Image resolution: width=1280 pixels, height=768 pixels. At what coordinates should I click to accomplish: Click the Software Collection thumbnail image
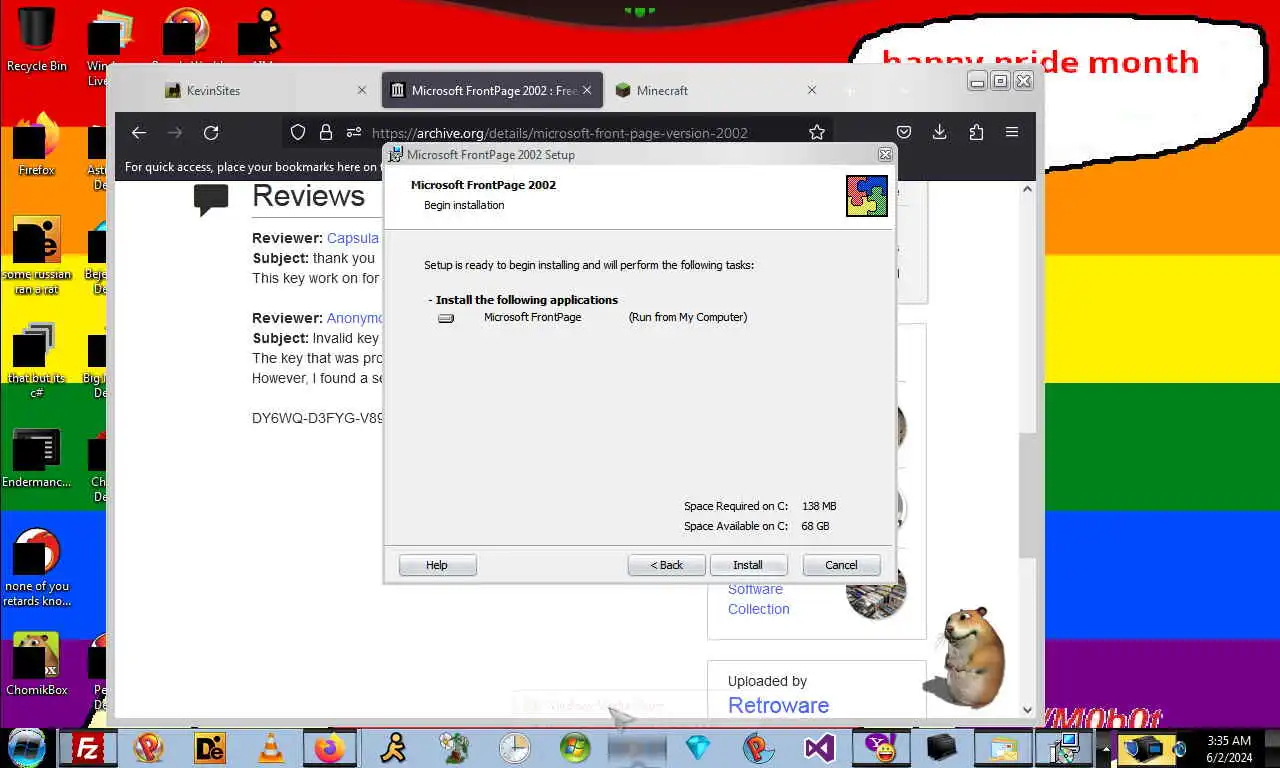click(x=876, y=590)
